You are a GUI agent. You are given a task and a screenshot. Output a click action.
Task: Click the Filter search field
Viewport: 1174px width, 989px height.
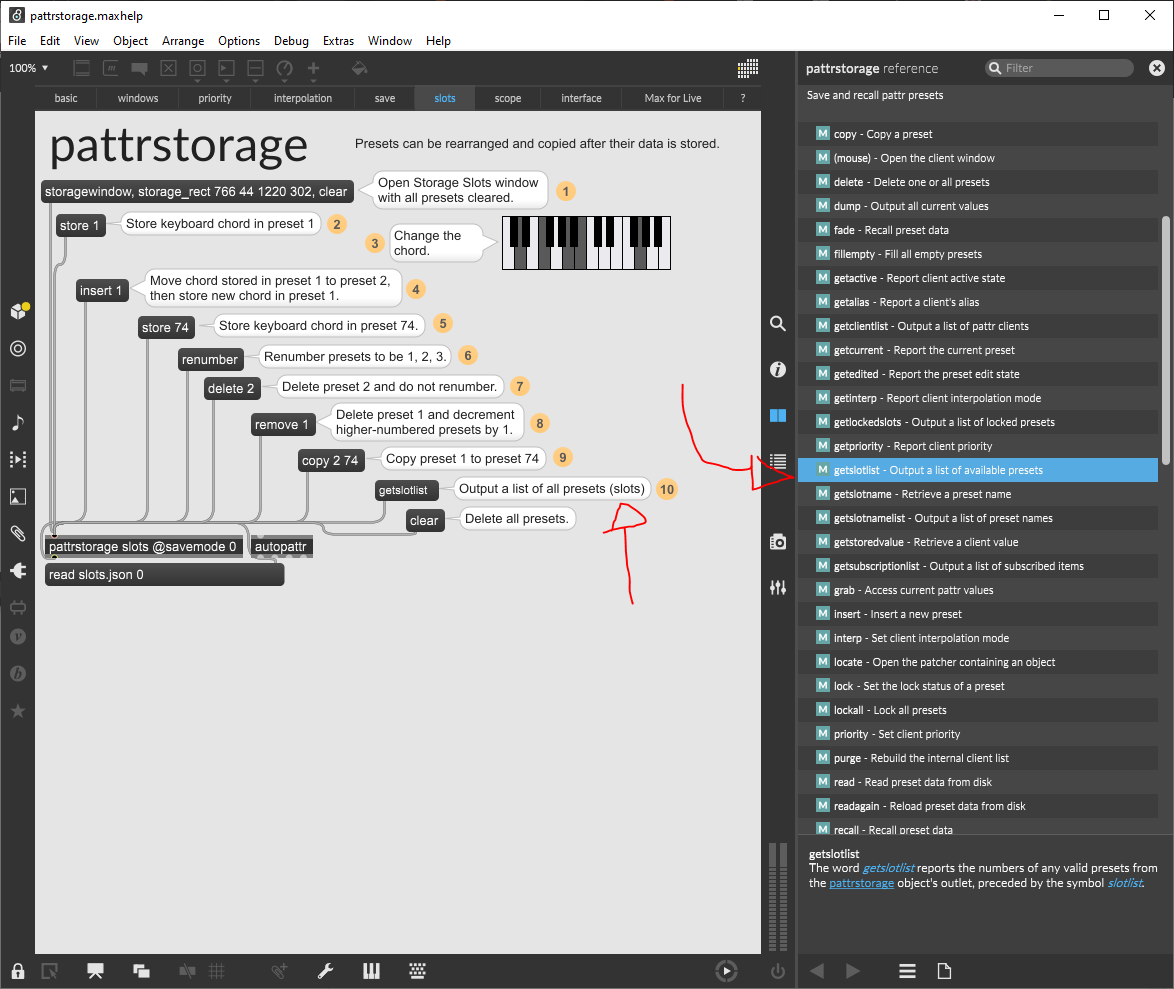(1059, 68)
